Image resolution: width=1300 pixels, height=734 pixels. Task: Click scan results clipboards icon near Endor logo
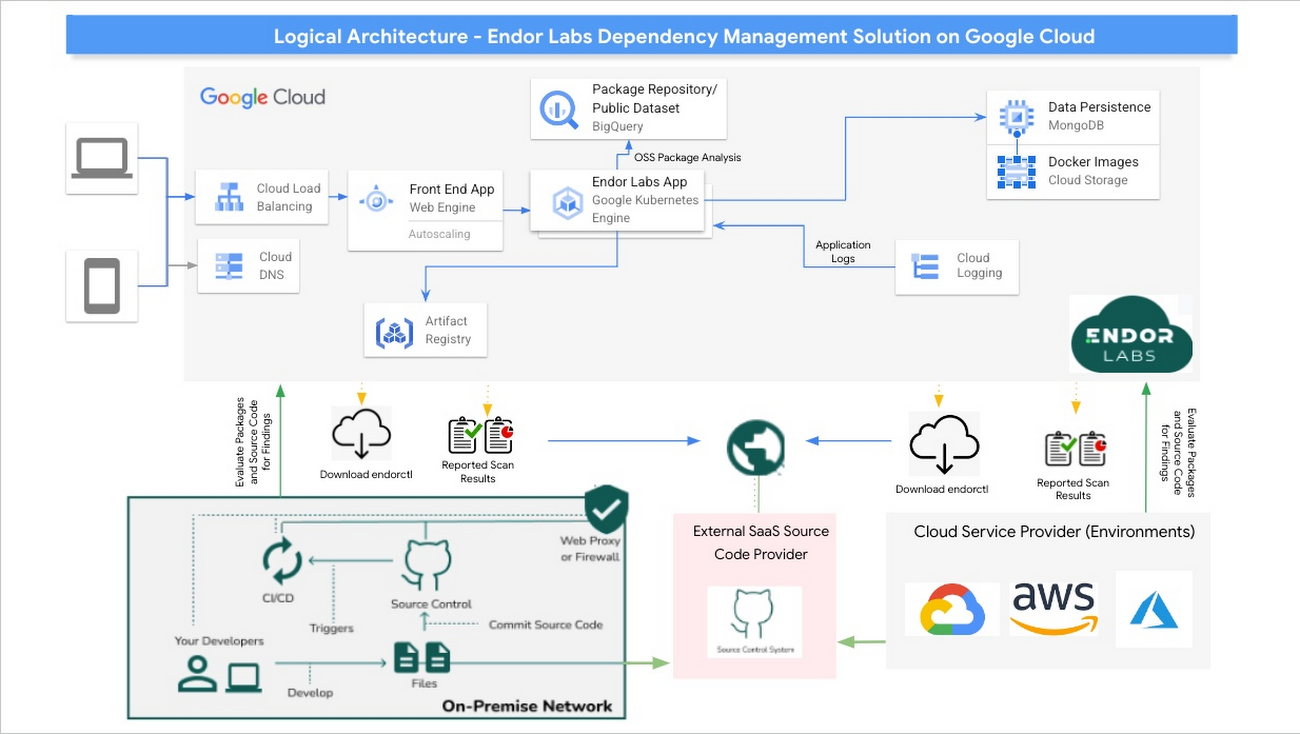(x=1075, y=449)
